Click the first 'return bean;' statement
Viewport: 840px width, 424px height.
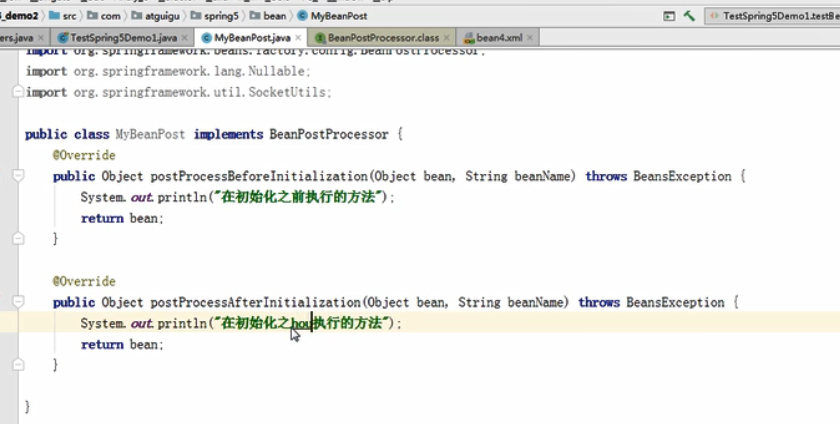click(x=122, y=218)
